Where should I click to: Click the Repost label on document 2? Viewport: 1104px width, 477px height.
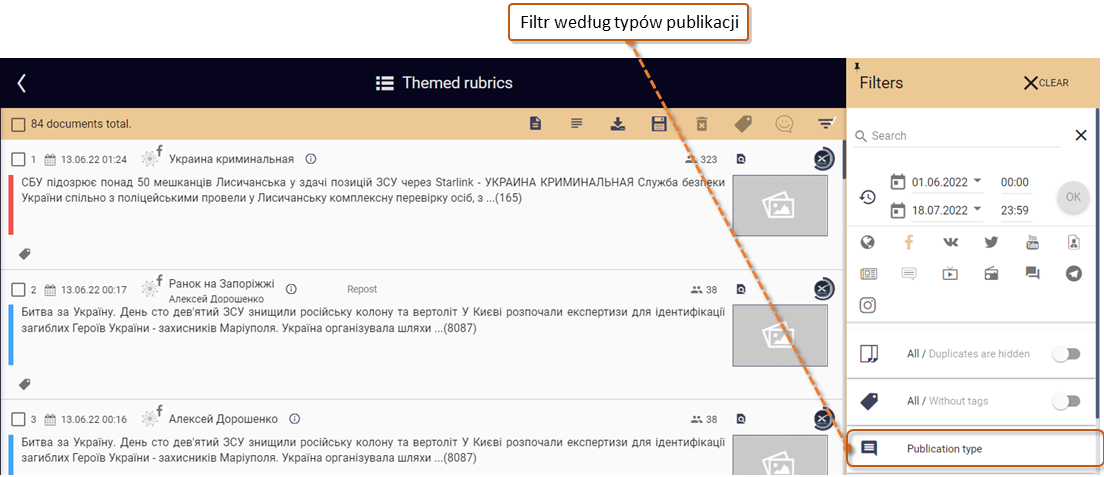[x=362, y=289]
